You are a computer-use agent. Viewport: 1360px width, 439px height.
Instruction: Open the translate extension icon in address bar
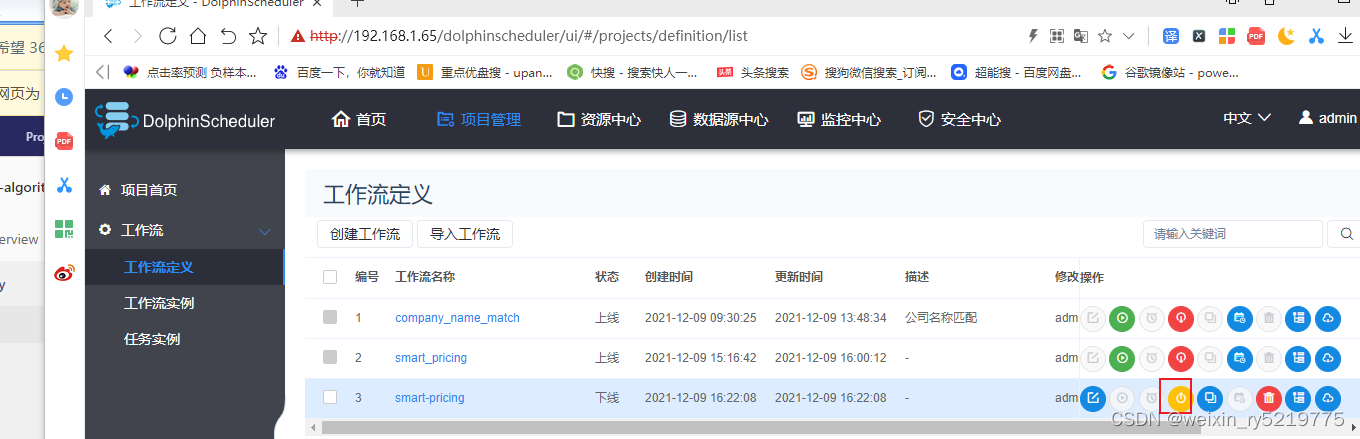pyautogui.click(x=1081, y=36)
